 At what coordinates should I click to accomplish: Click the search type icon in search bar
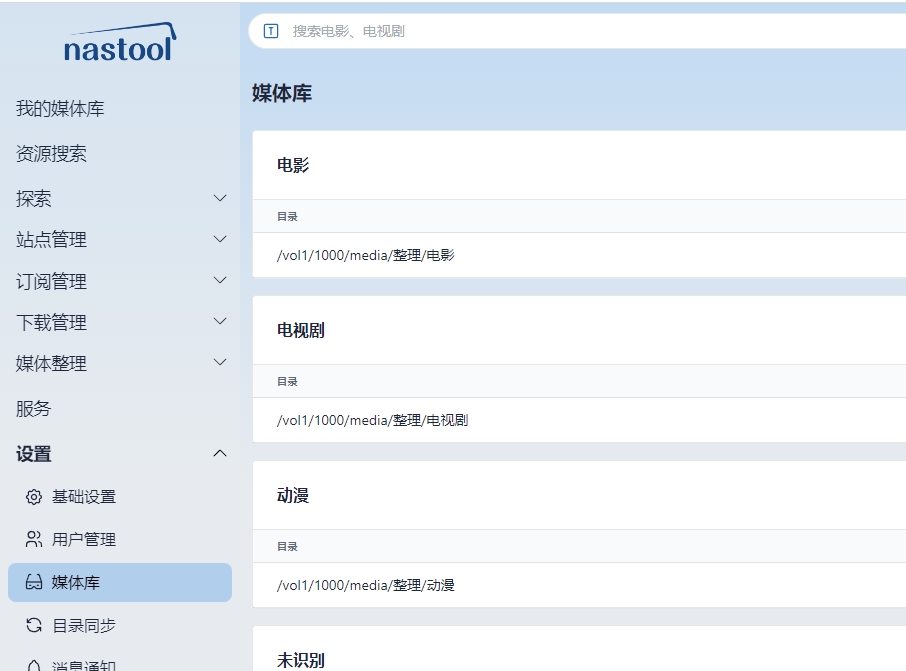tap(270, 31)
